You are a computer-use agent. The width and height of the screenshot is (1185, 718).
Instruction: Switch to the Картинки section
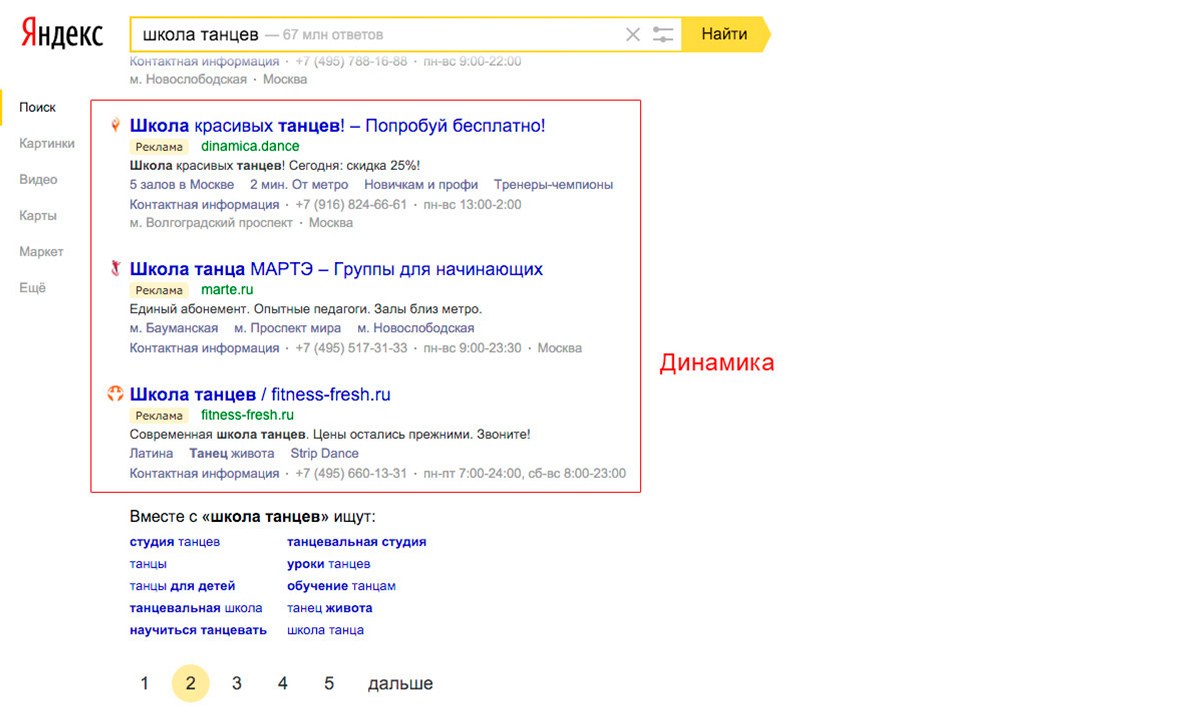point(47,143)
